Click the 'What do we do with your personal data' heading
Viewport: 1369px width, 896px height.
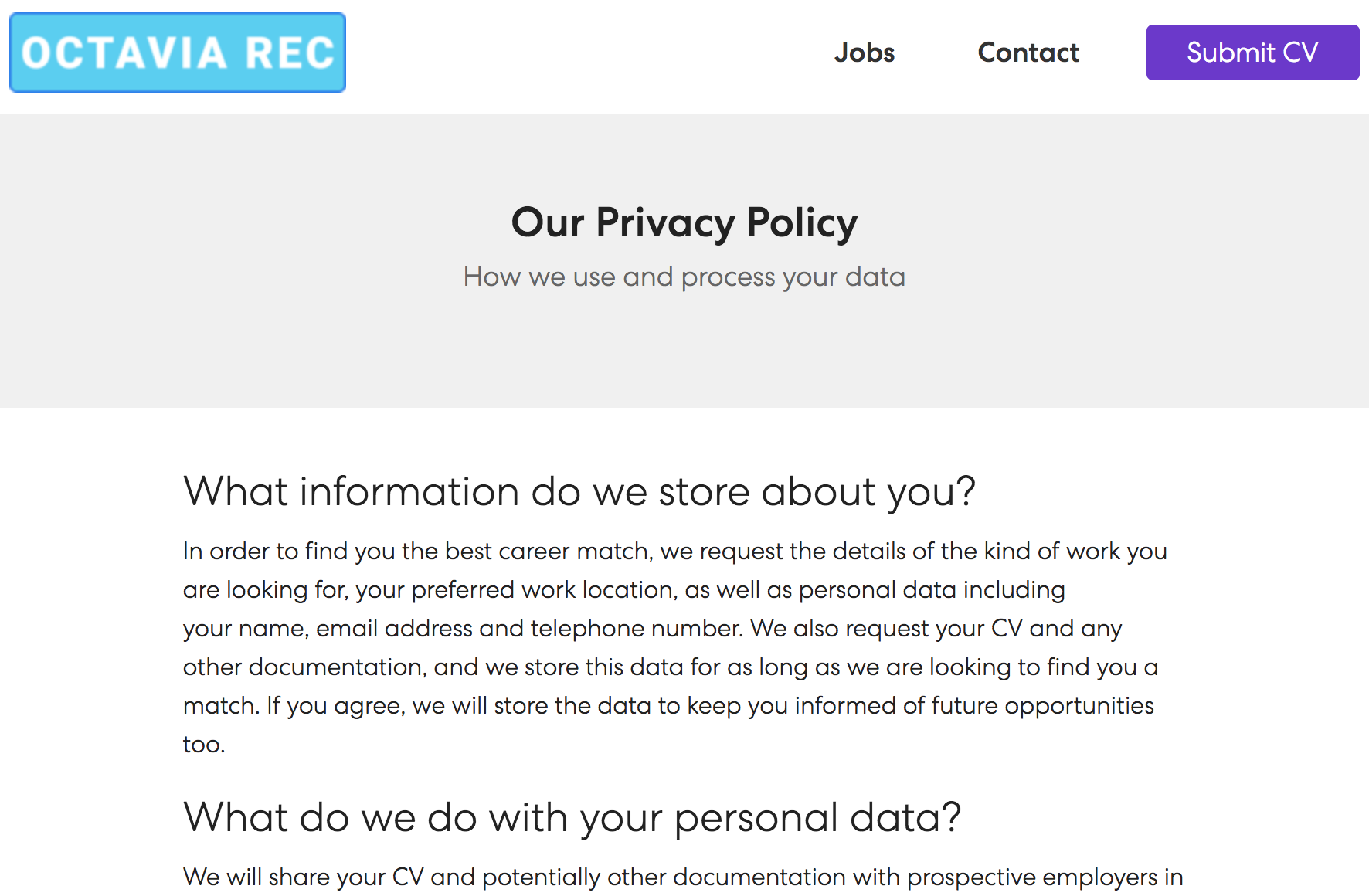572,817
